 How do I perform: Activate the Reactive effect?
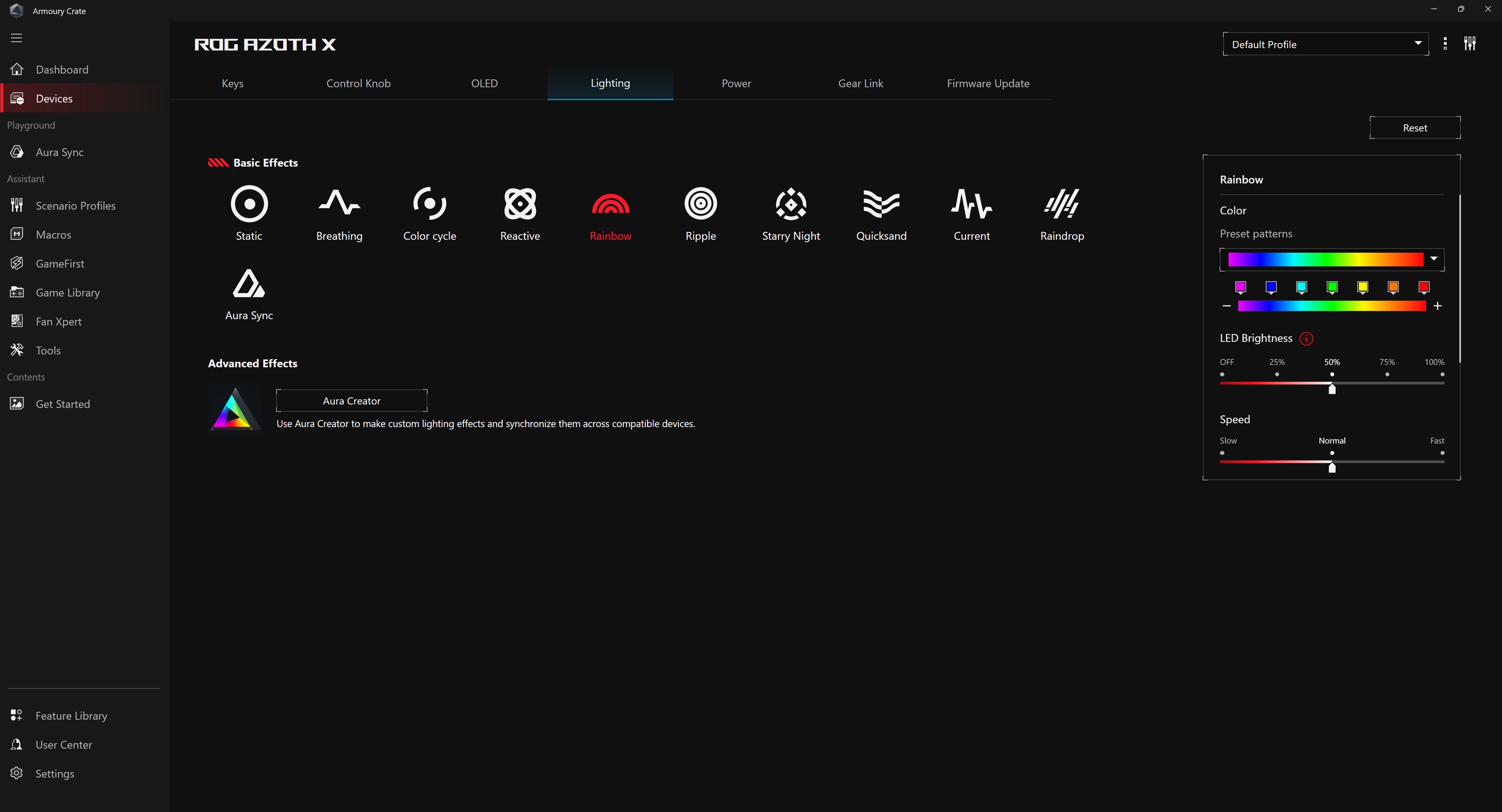point(520,213)
